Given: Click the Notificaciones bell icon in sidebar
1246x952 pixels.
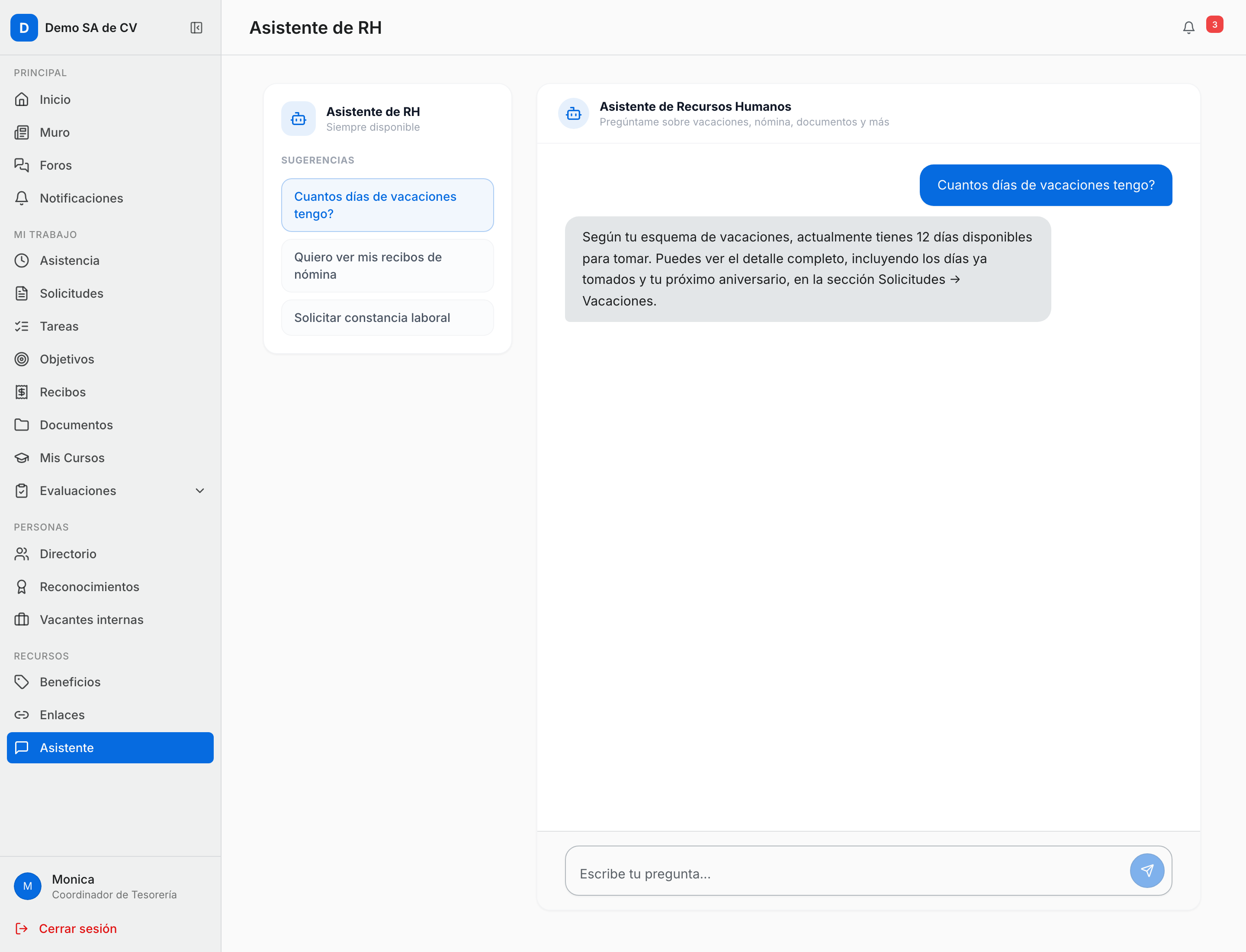Looking at the screenshot, I should pyautogui.click(x=22, y=198).
